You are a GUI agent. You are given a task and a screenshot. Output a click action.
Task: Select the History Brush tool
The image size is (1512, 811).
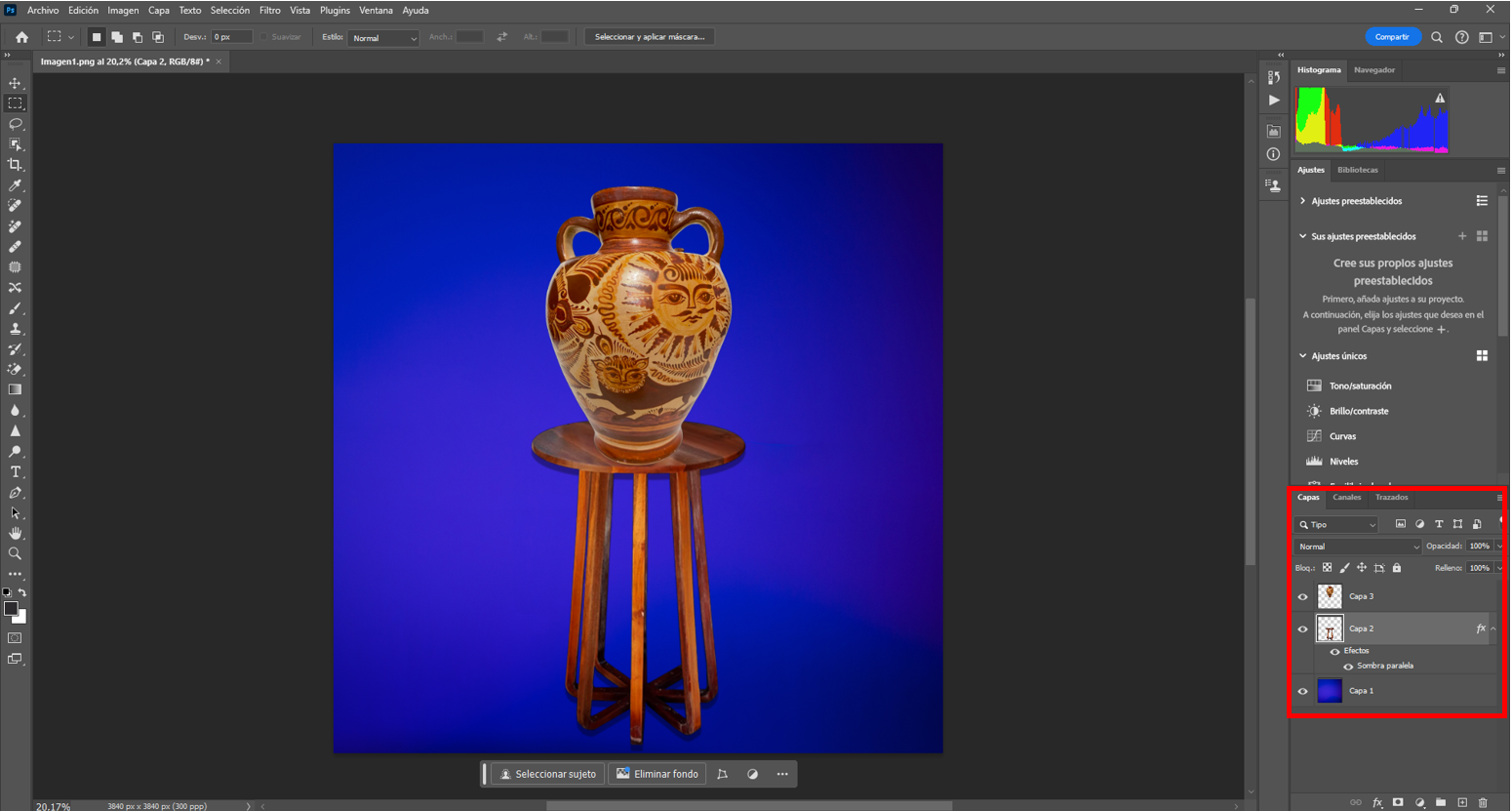(x=15, y=349)
